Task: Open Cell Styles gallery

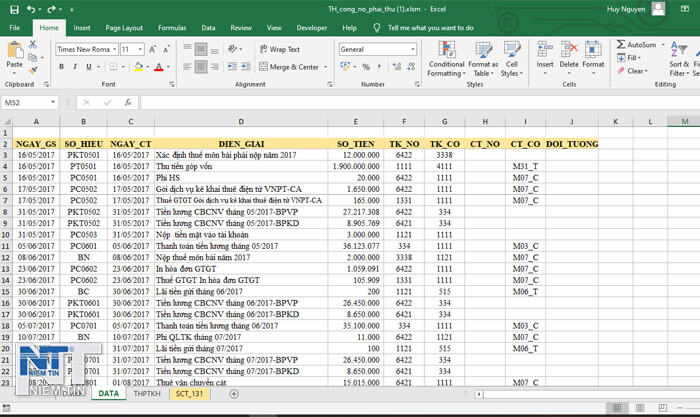Action: pyautogui.click(x=512, y=59)
